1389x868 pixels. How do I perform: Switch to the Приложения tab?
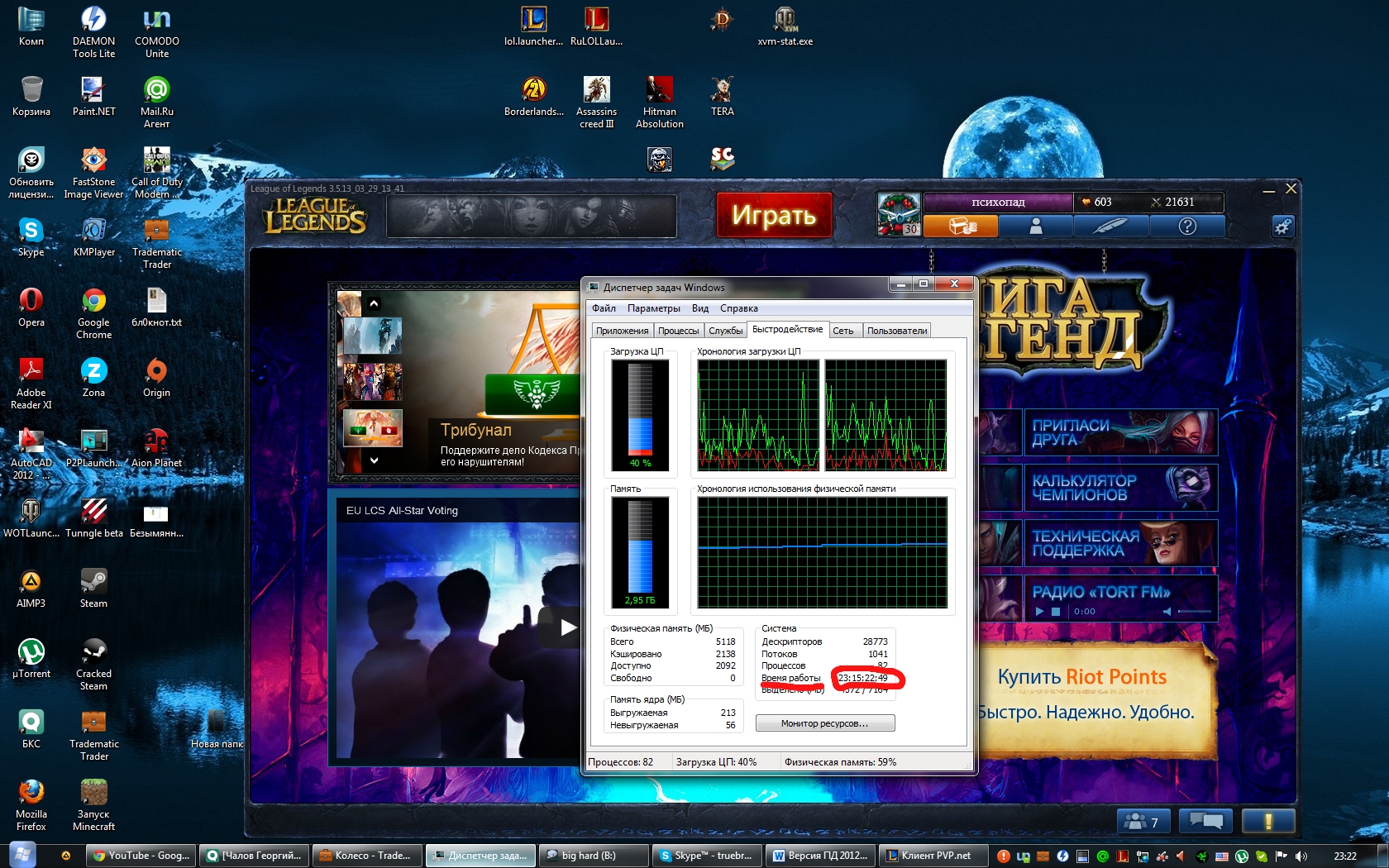click(622, 331)
